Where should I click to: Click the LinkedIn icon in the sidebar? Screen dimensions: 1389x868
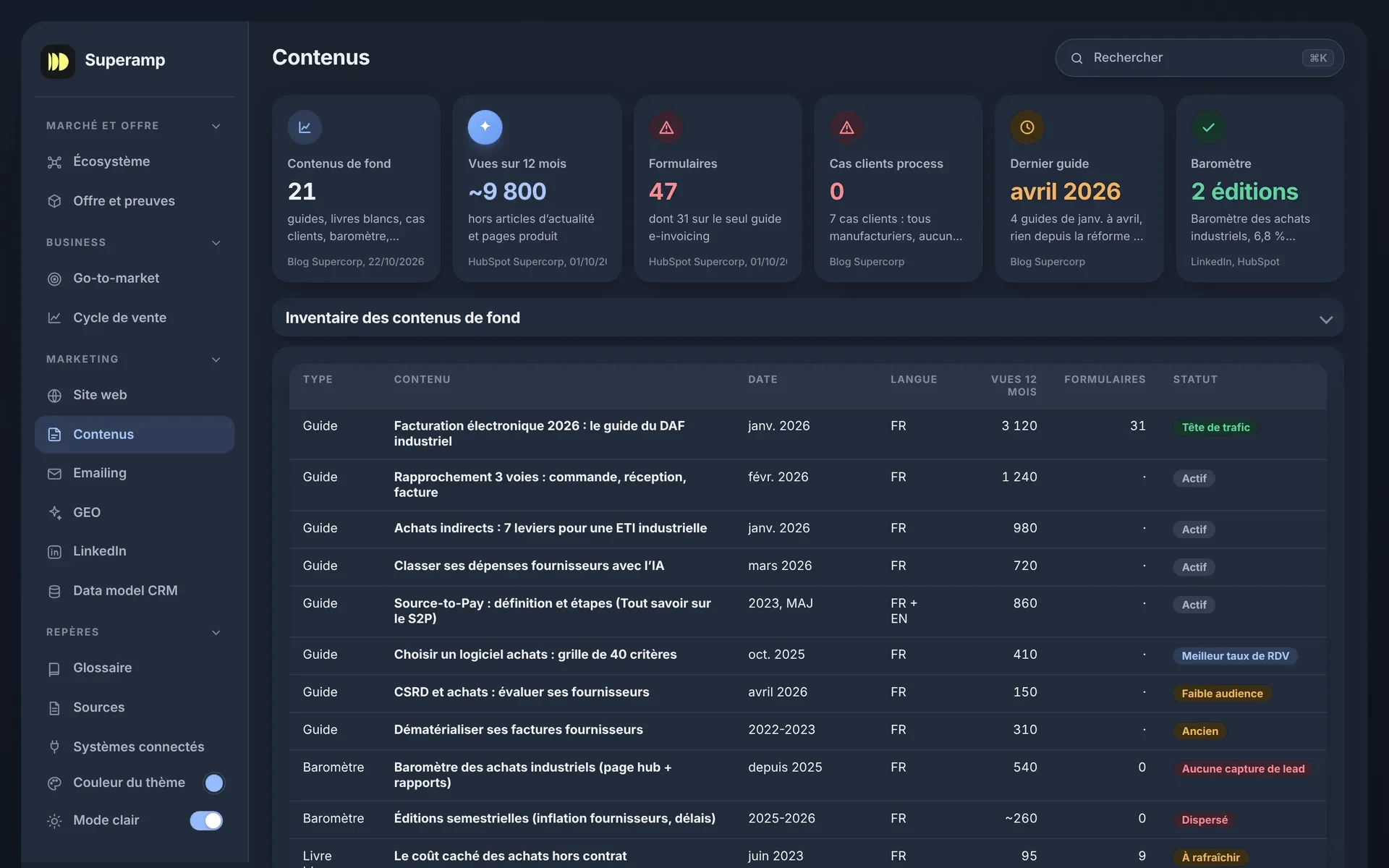coord(54,552)
